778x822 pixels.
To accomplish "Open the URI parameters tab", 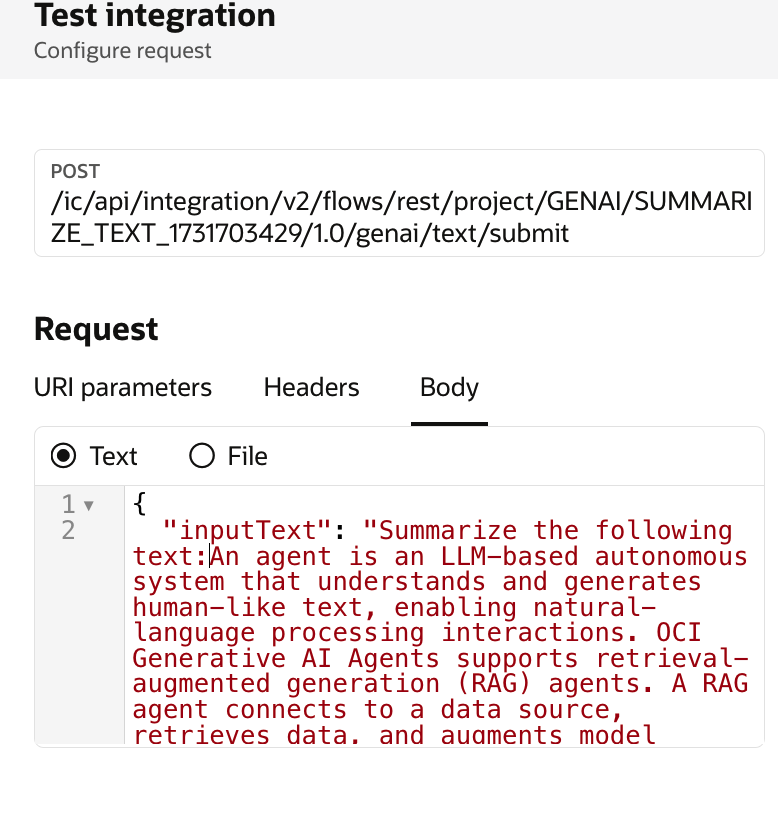I will coord(123,388).
